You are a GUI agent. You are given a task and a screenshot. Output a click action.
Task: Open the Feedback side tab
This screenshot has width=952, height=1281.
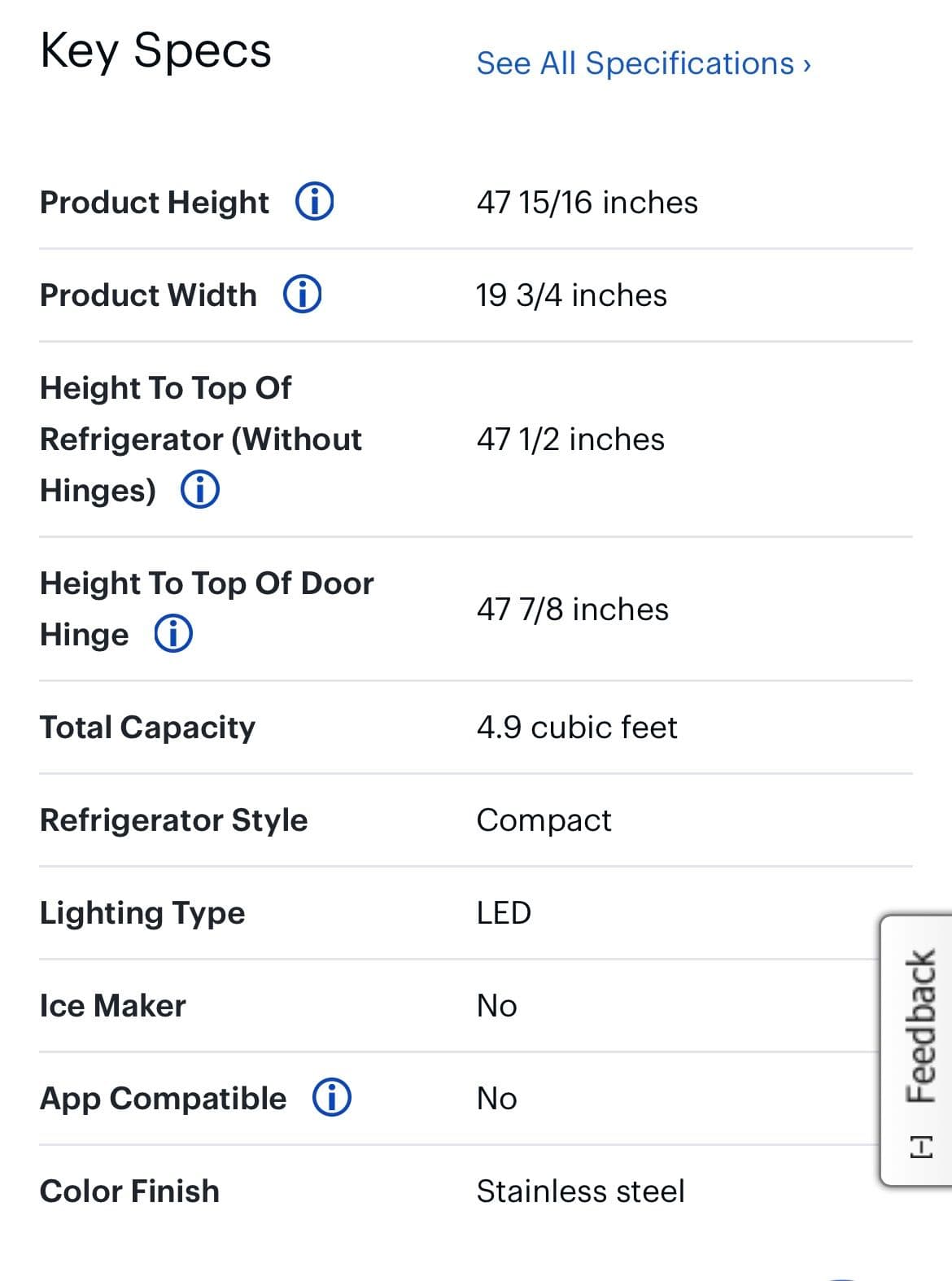(x=916, y=1051)
